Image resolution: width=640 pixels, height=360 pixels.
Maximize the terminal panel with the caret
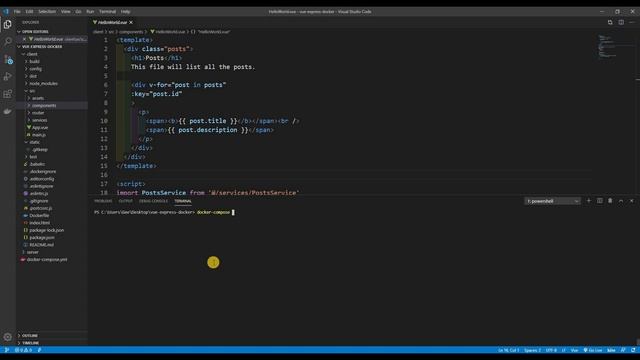621,201
